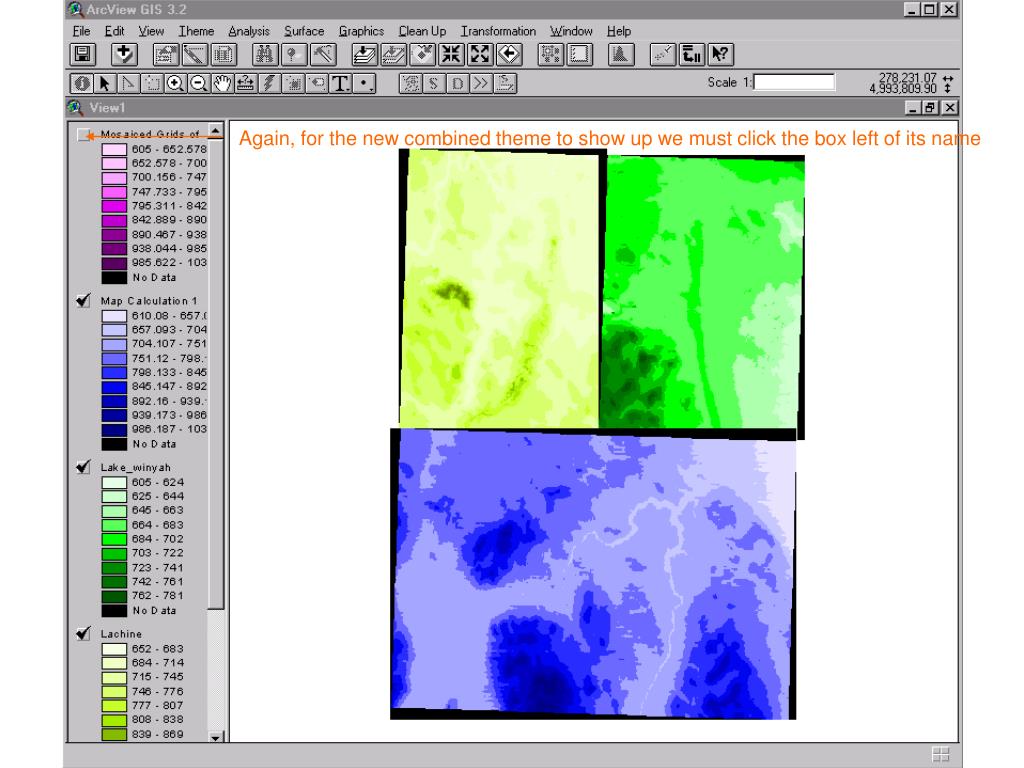Screen dimensions: 1024x768
Task: Hide the Lake_winyah theme
Action: click(x=83, y=467)
